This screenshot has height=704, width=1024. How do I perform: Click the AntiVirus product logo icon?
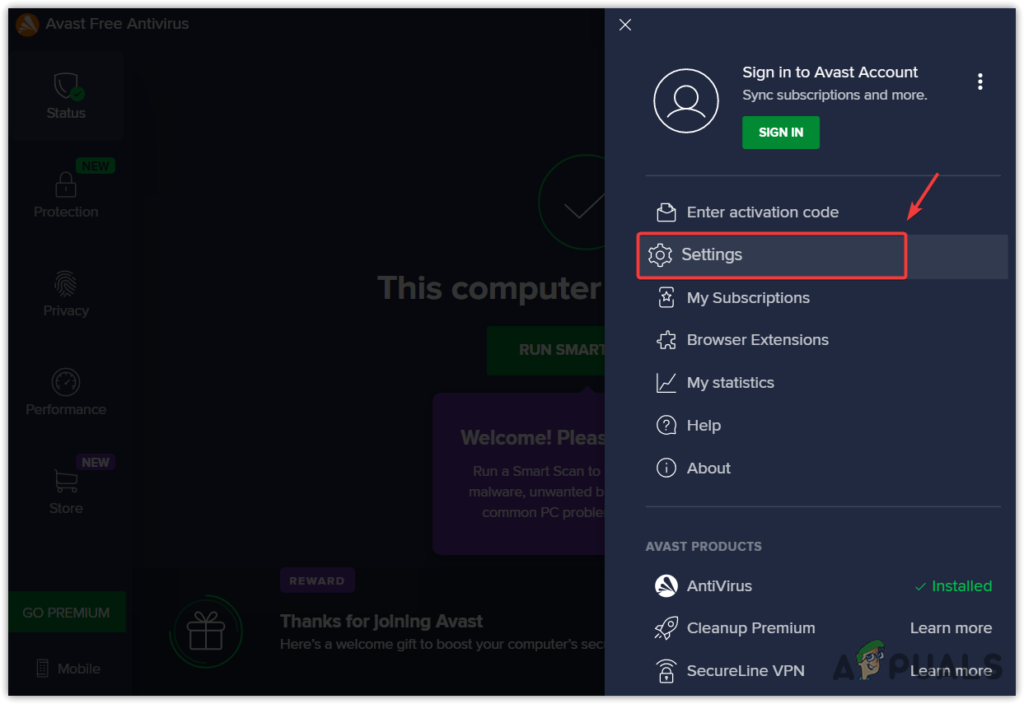click(x=666, y=586)
